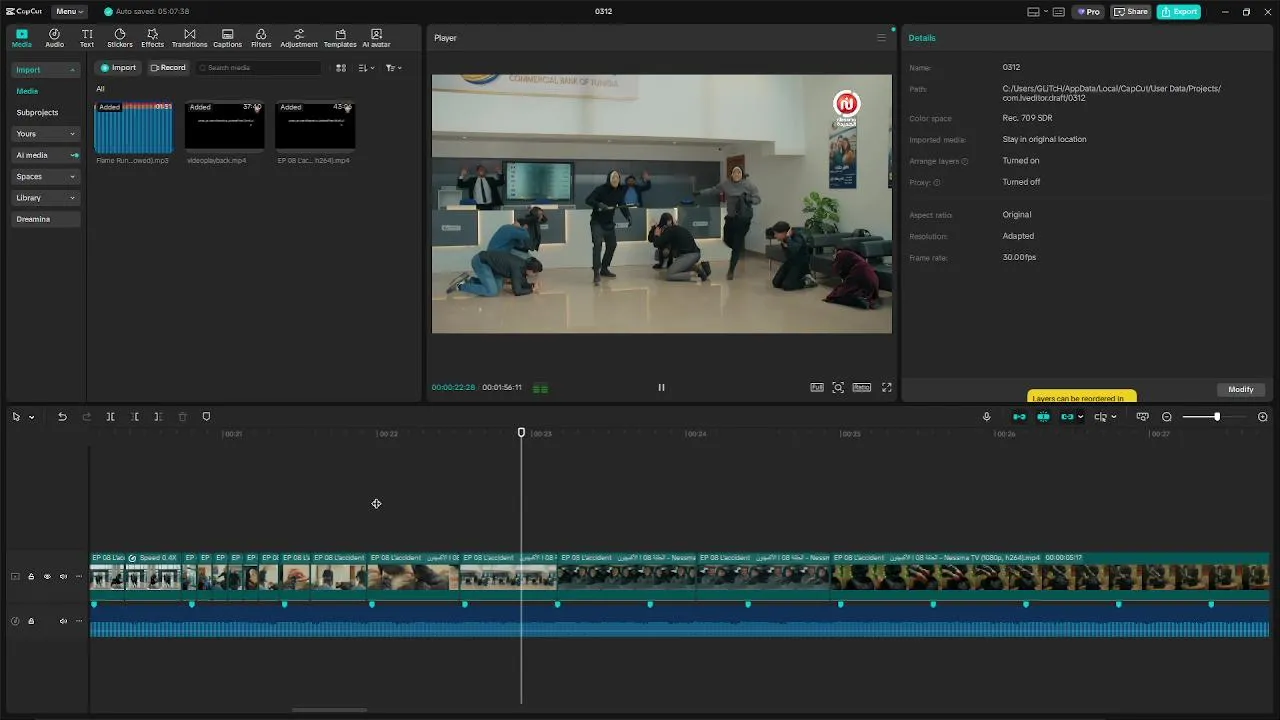
Task: Delete left of playhead
Action: (134, 417)
